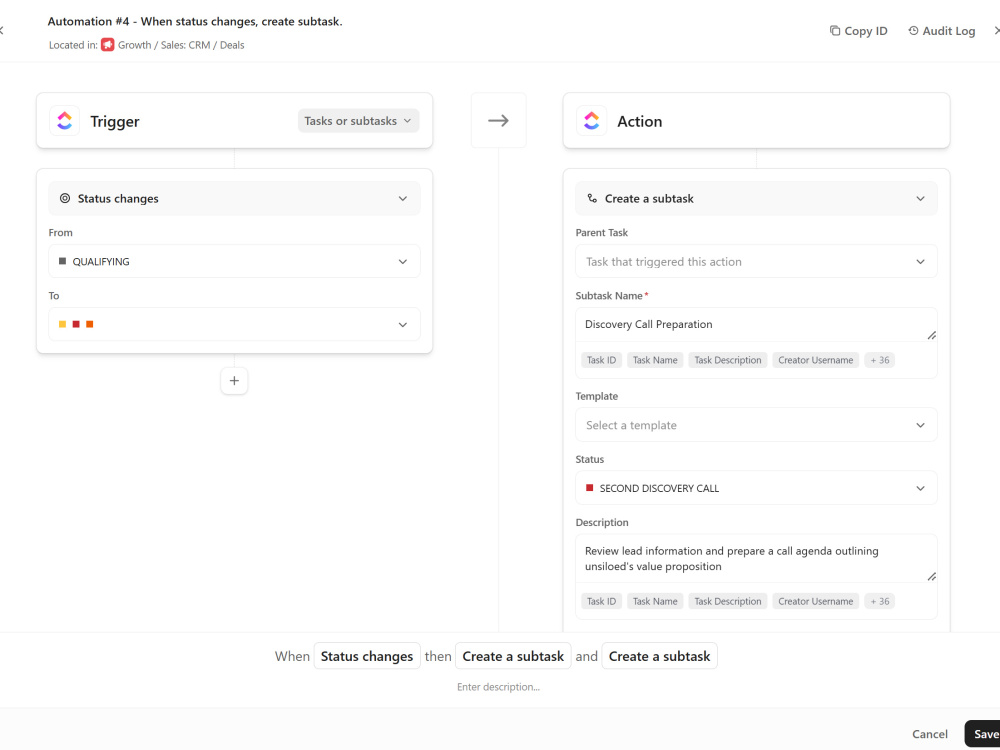Image resolution: width=1000 pixels, height=750 pixels.
Task: Click the Copy ID button
Action: (x=858, y=31)
